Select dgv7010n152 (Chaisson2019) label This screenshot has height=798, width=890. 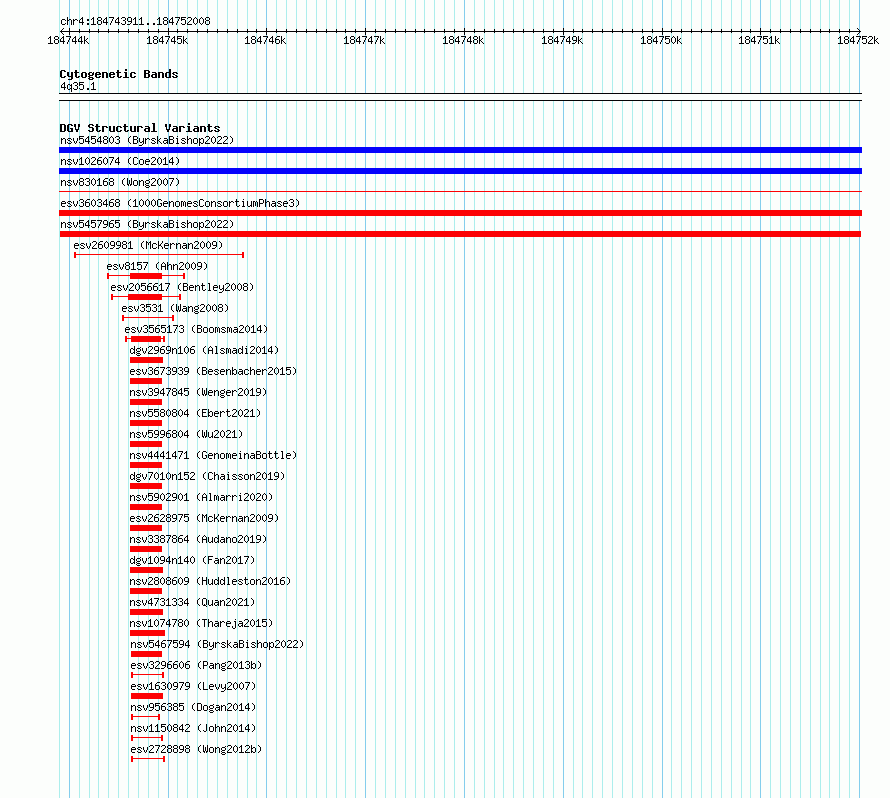coord(207,476)
